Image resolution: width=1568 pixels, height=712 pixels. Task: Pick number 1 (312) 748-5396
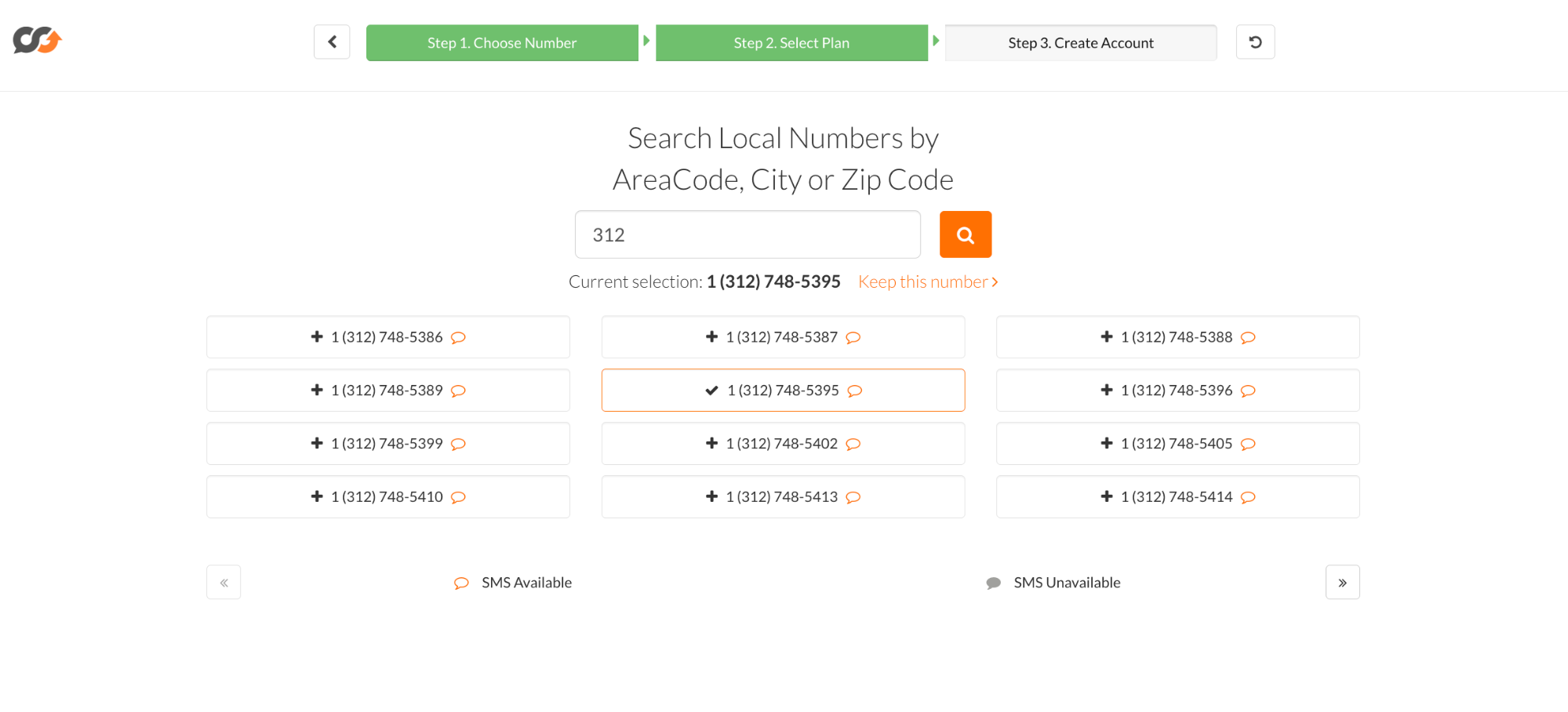click(x=1177, y=391)
